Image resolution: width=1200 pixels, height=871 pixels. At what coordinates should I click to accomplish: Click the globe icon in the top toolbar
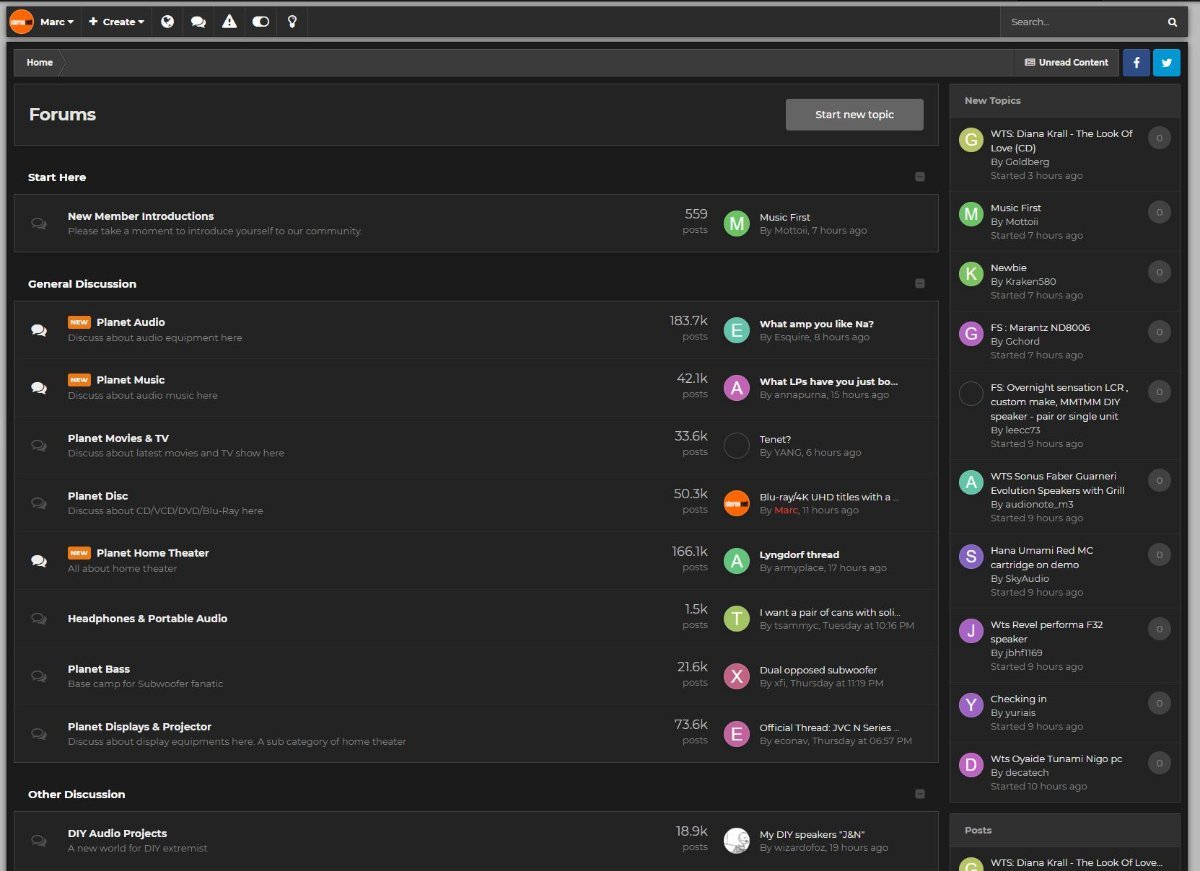pyautogui.click(x=167, y=21)
